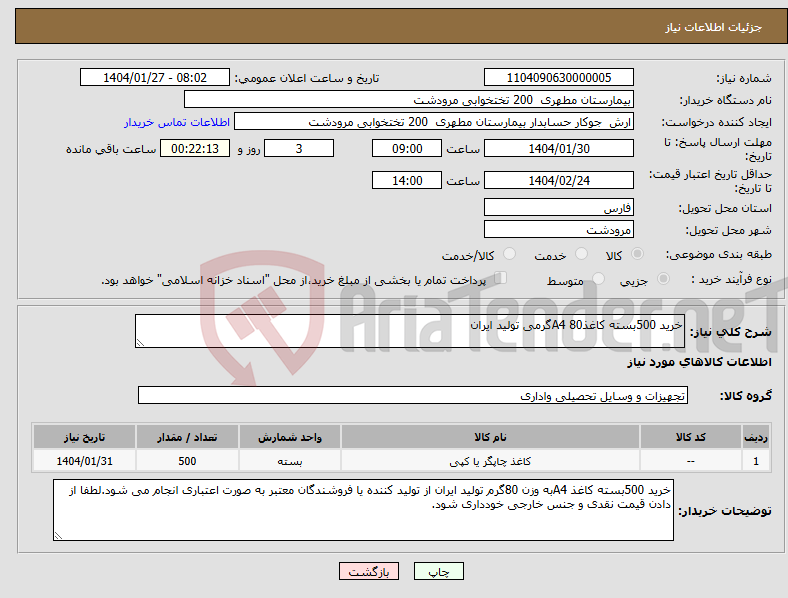
Task: Click the request creator field ارش جوکار
Action: [x=434, y=122]
